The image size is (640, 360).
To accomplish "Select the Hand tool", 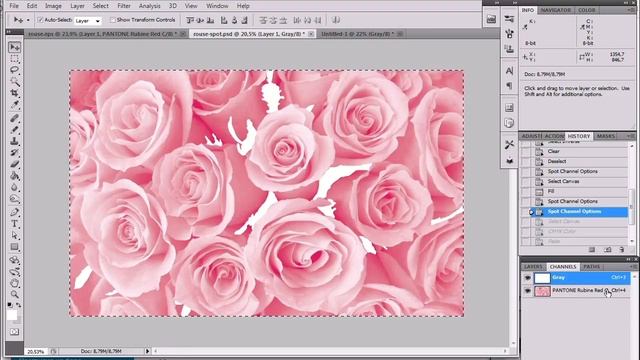I will pyautogui.click(x=15, y=283).
